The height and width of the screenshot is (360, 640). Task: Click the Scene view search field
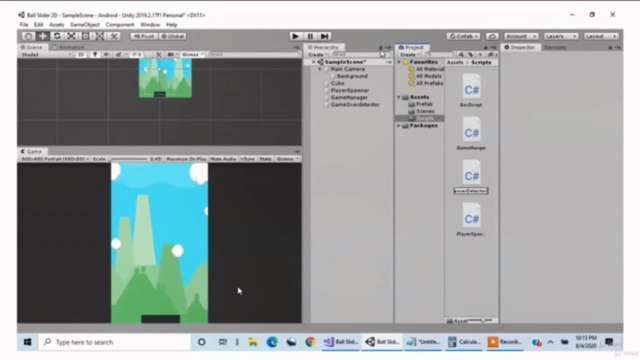[254, 55]
